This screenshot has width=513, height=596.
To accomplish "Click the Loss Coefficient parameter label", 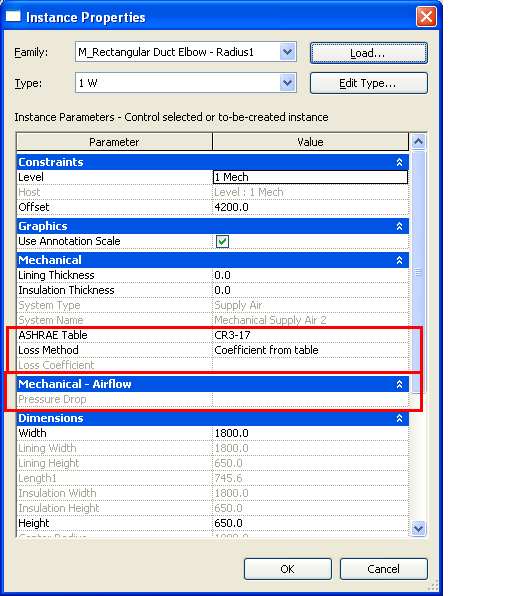I will click(56, 365).
